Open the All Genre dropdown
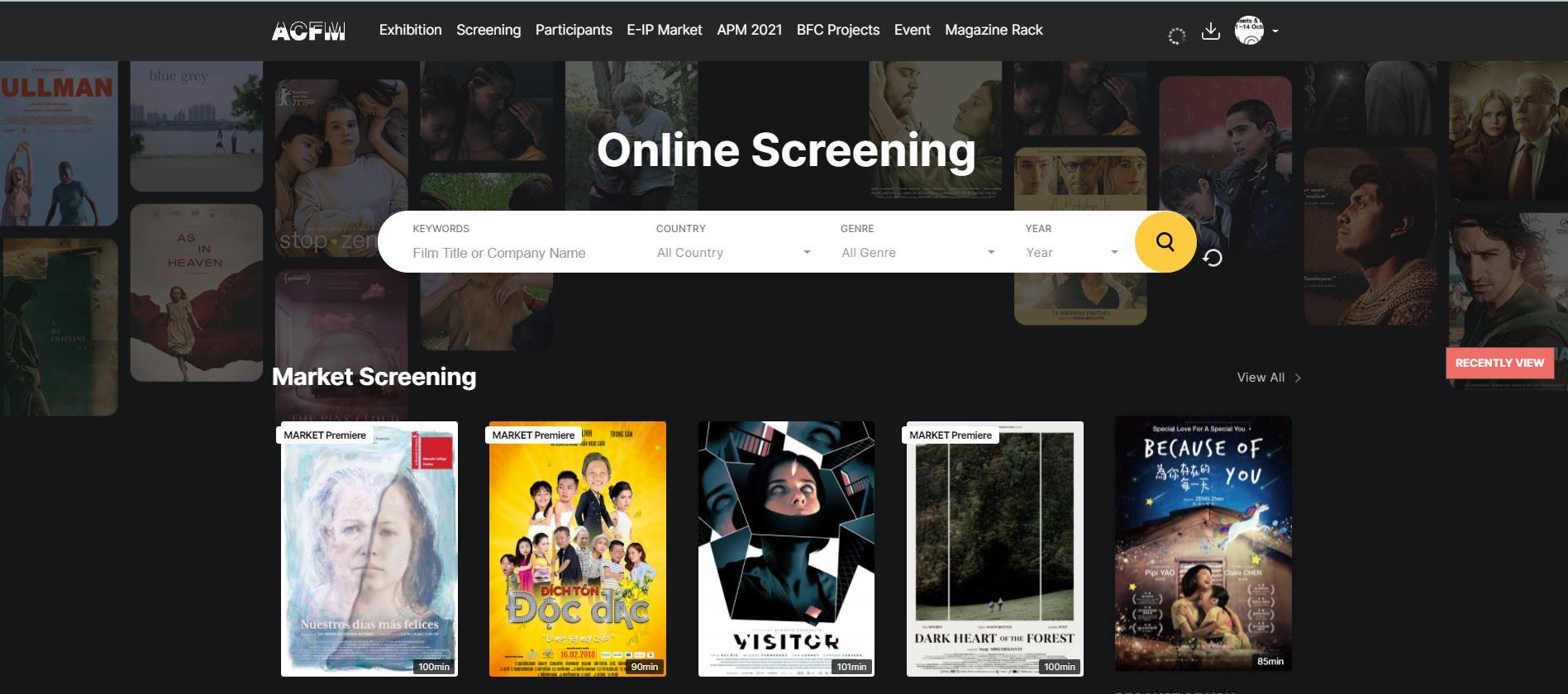 point(917,253)
